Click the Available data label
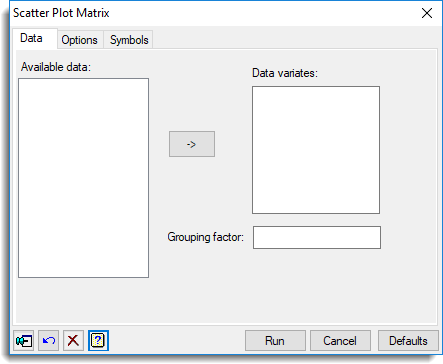This screenshot has width=443, height=364. point(56,67)
